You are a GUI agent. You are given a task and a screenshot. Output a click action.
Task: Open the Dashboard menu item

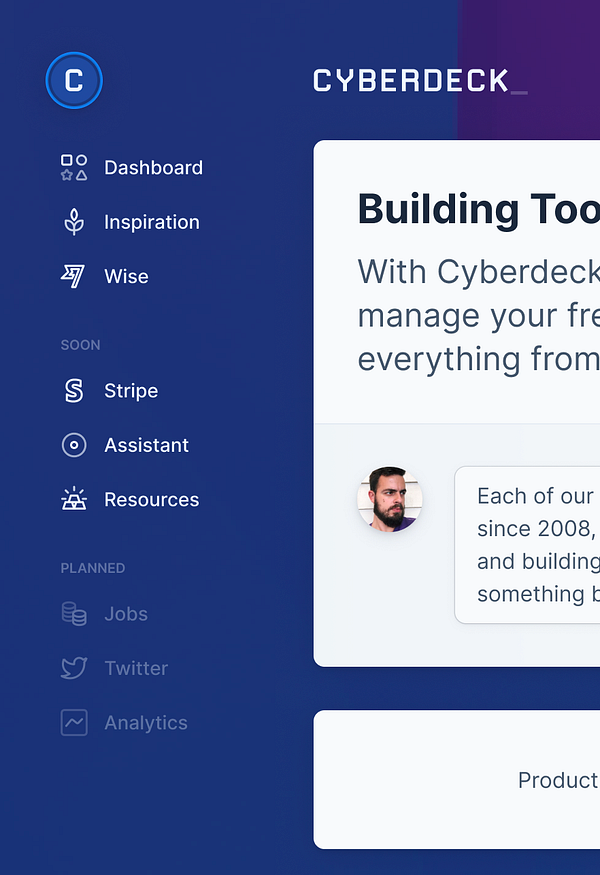coord(153,167)
